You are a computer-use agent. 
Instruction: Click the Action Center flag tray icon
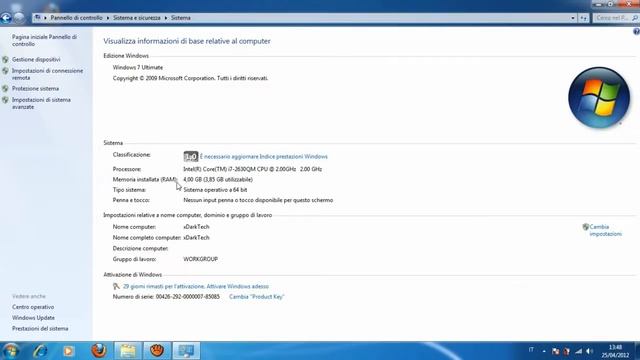click(x=555, y=351)
